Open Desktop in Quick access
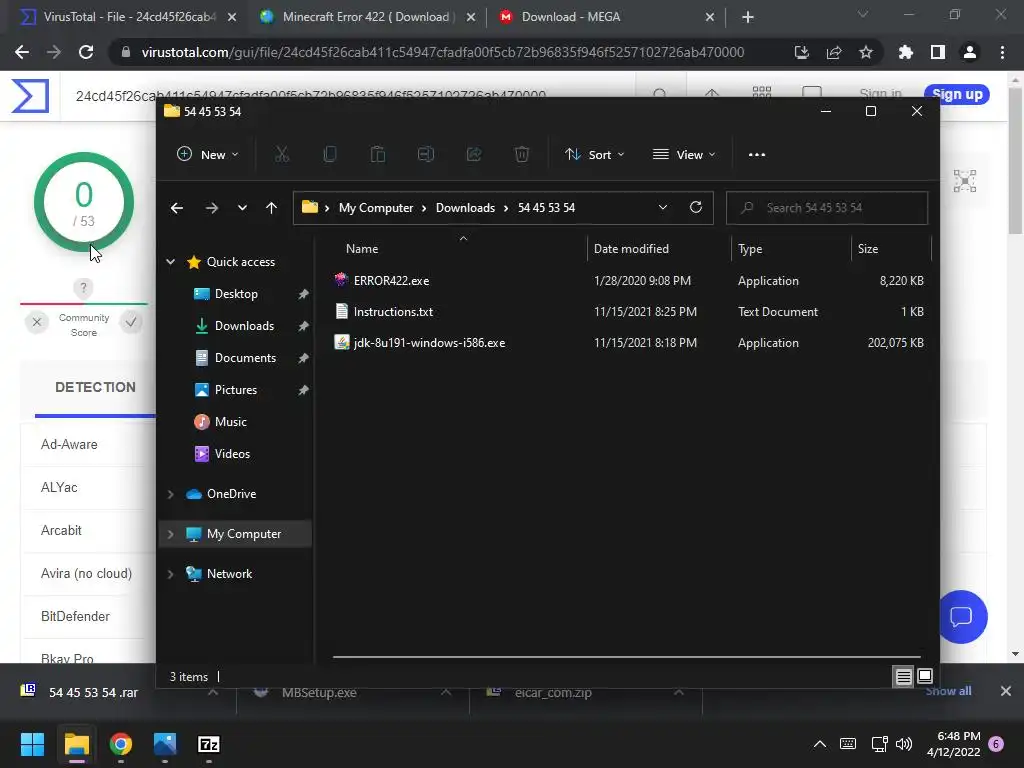1024x768 pixels. pos(236,294)
